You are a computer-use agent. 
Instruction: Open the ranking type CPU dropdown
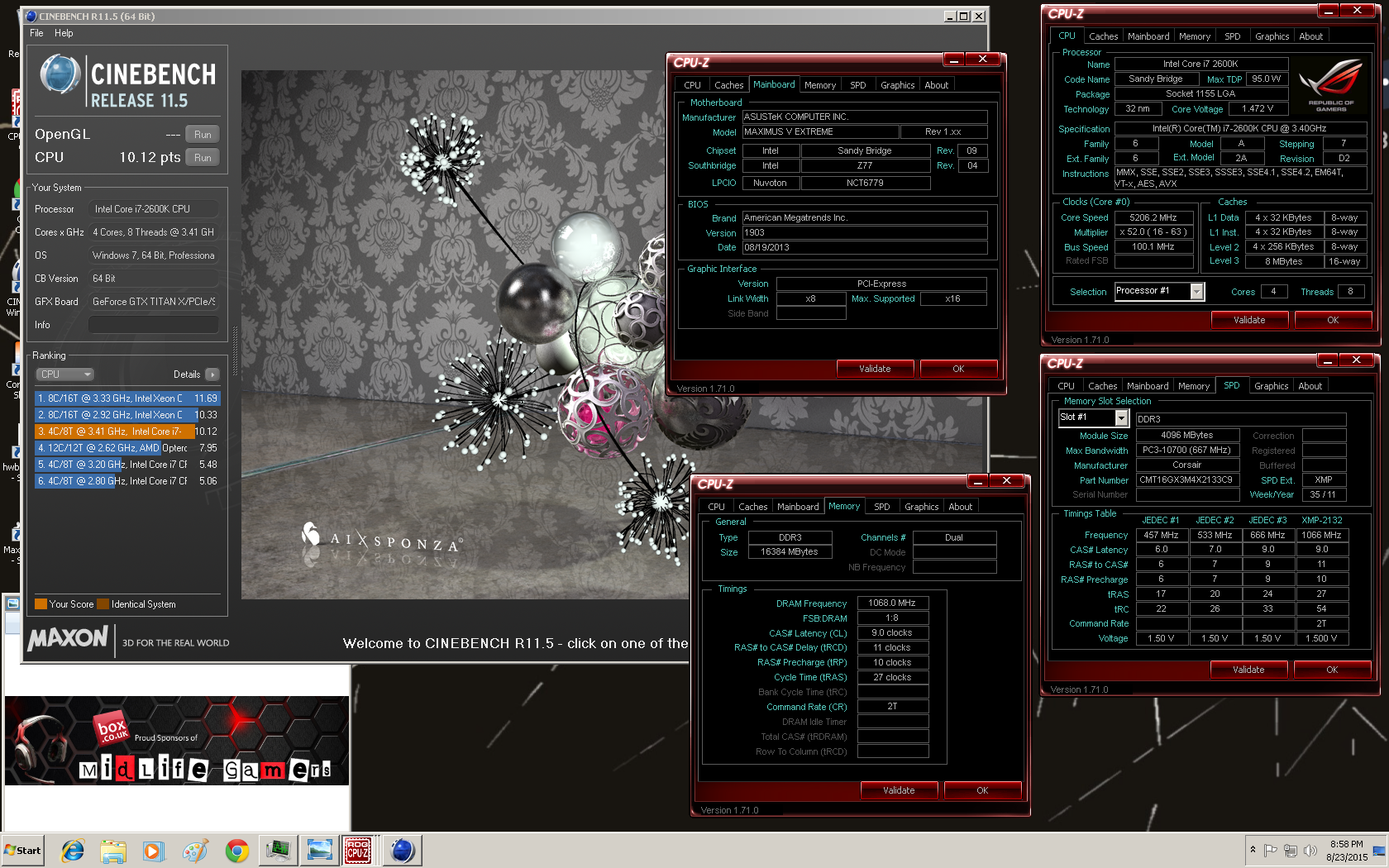click(65, 374)
